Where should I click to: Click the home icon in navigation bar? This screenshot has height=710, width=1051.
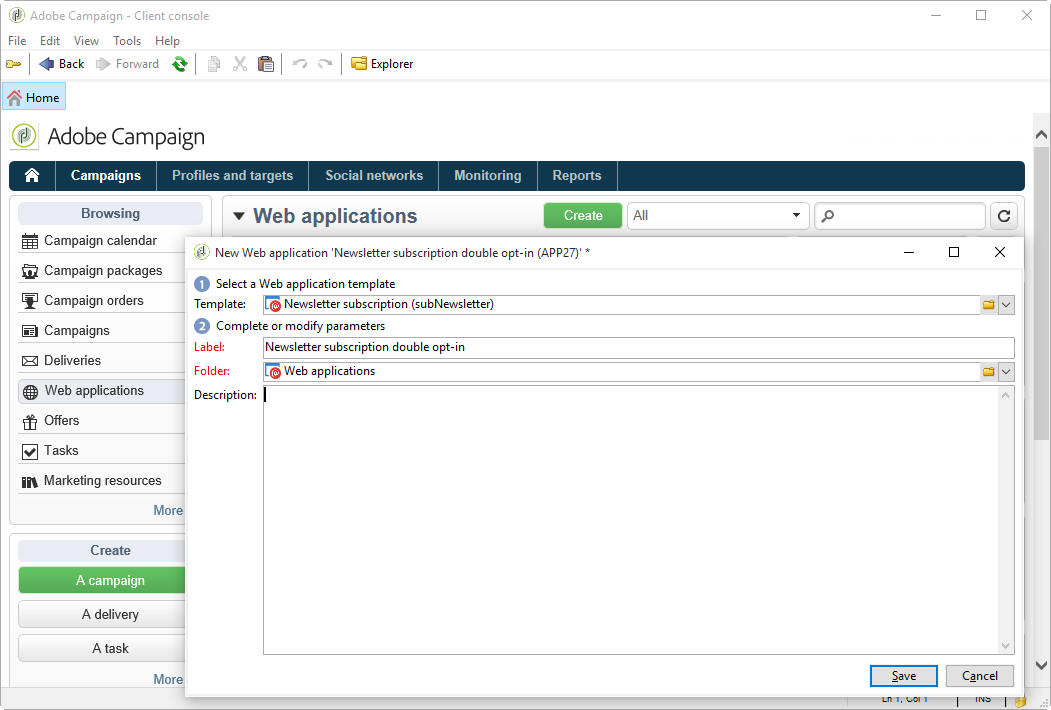tap(32, 176)
